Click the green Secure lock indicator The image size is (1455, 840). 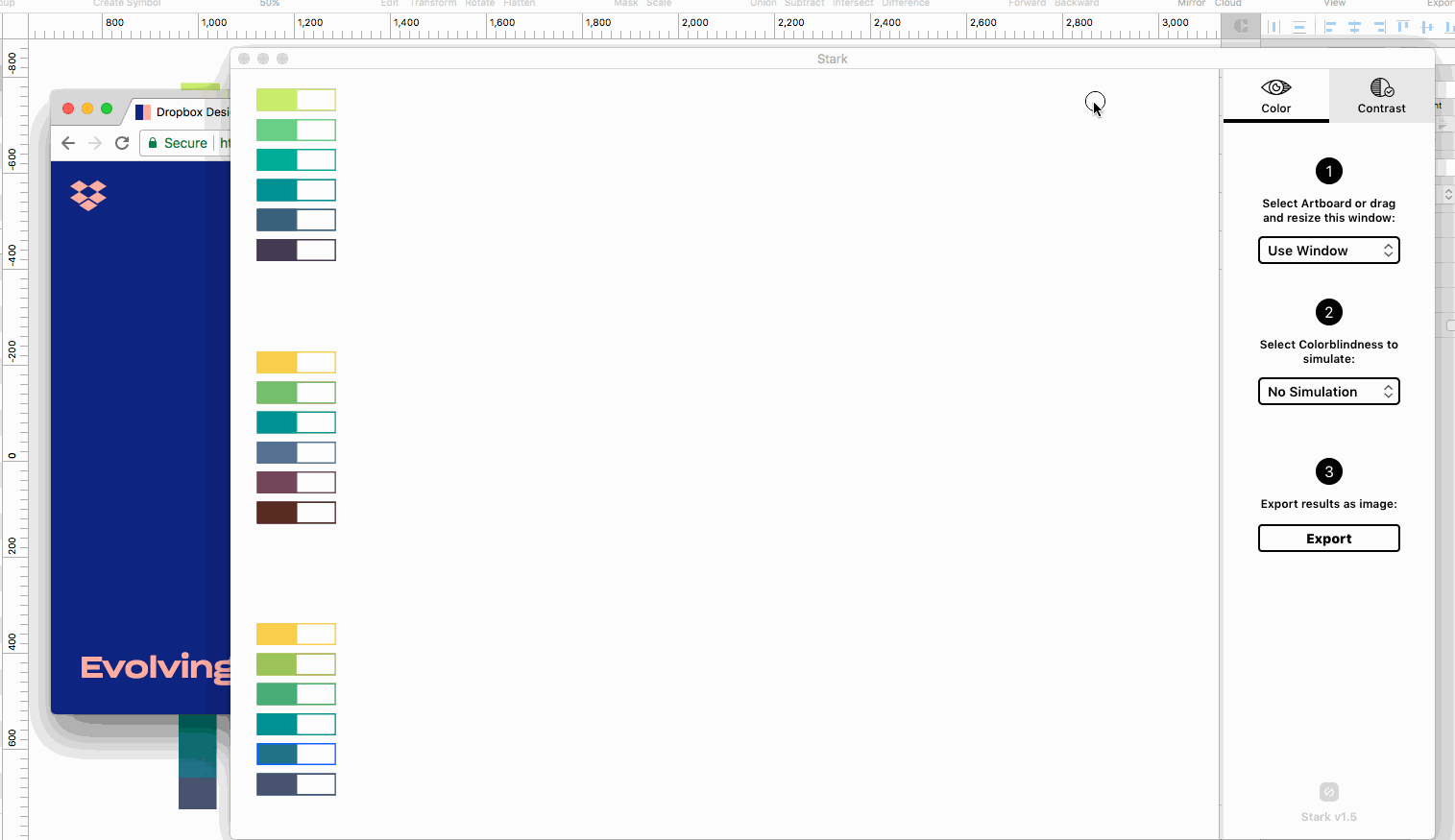[x=178, y=143]
